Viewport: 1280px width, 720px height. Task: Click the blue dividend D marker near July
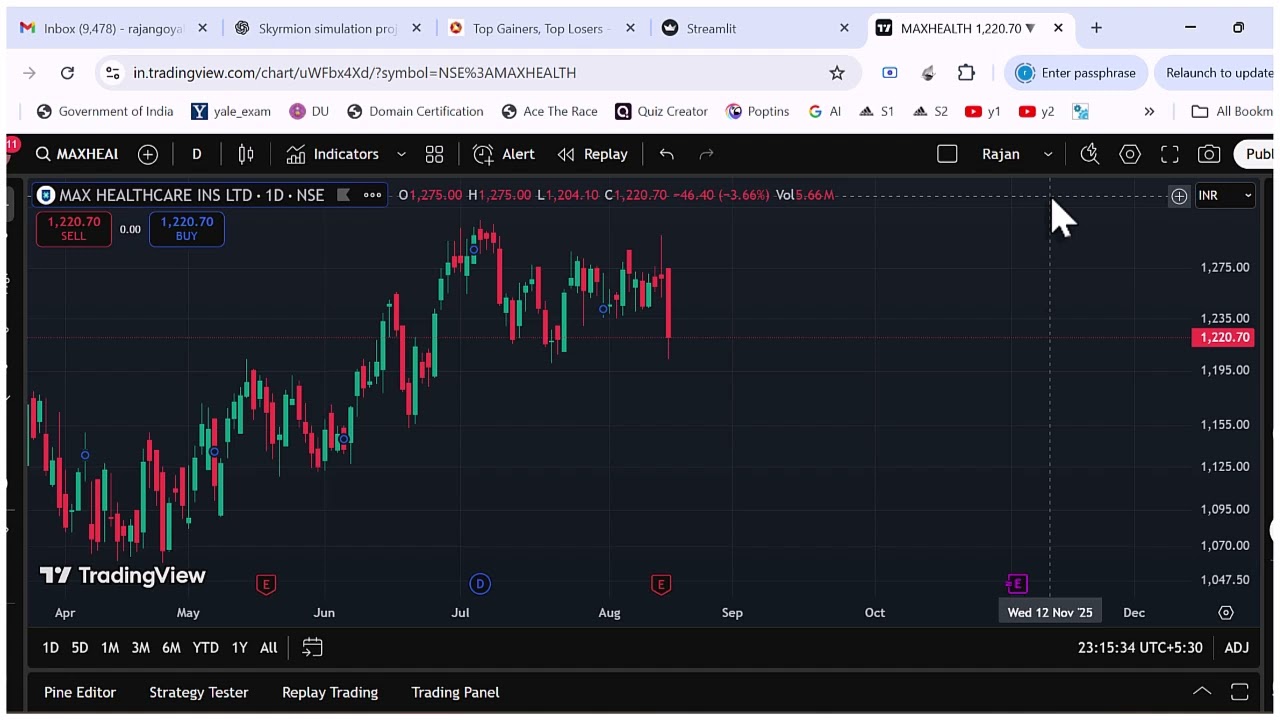[x=480, y=584]
